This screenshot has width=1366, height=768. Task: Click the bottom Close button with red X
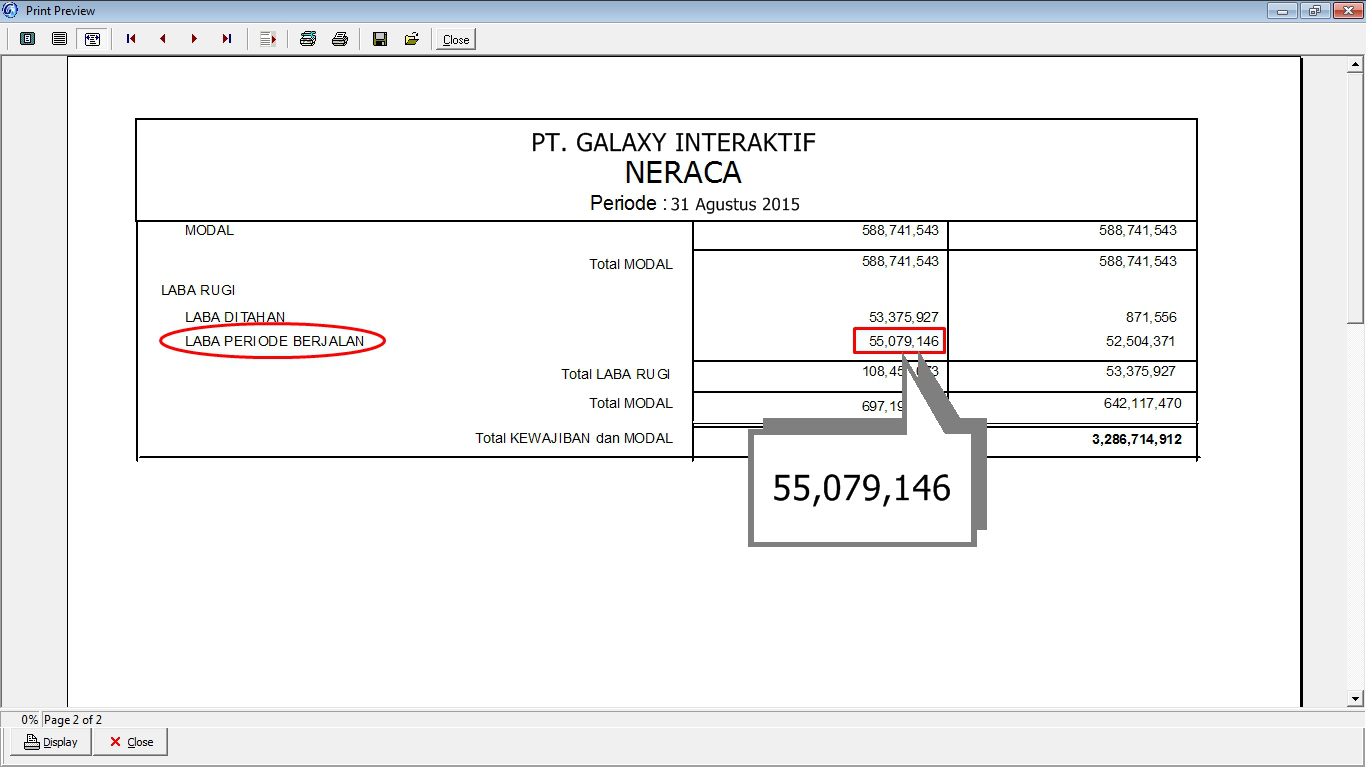[x=131, y=742]
